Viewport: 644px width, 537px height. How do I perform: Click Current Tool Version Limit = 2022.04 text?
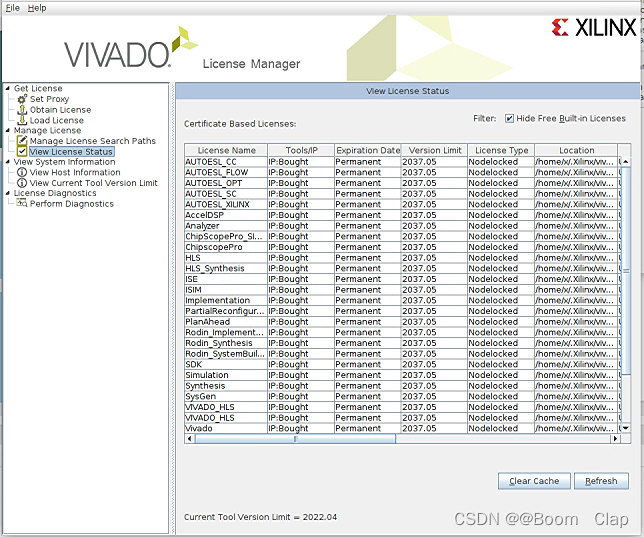click(260, 517)
